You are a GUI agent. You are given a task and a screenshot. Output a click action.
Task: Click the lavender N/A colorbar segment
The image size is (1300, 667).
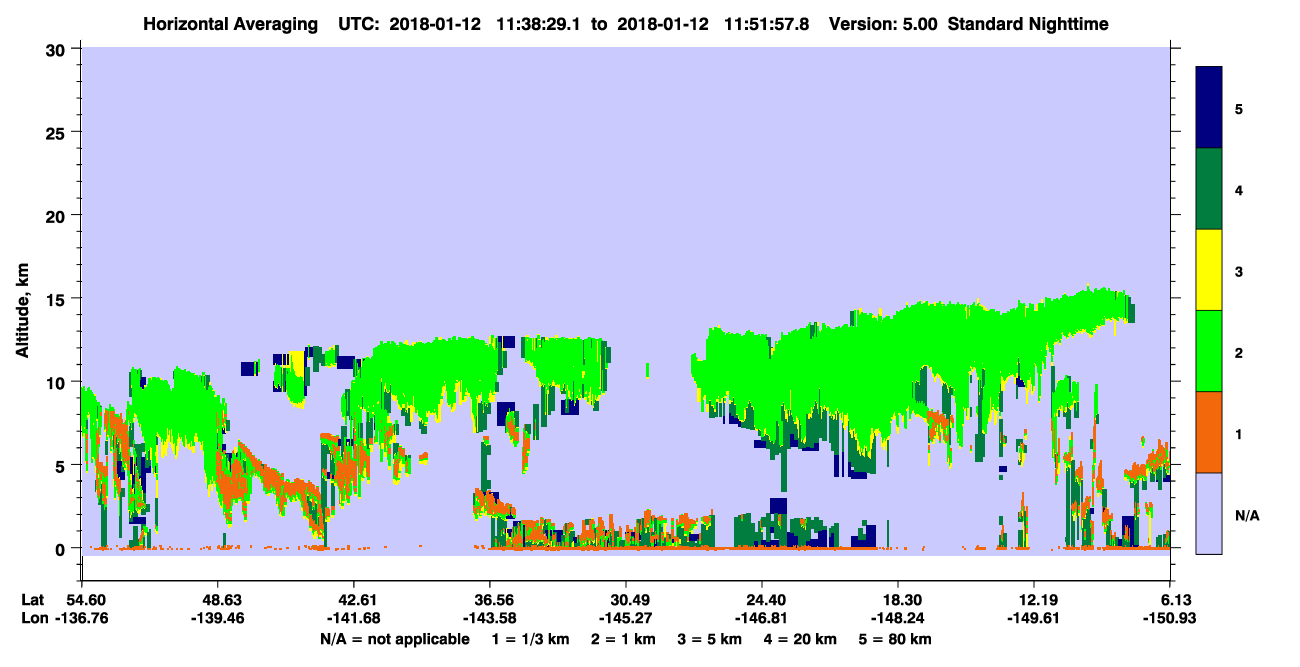click(x=1209, y=513)
